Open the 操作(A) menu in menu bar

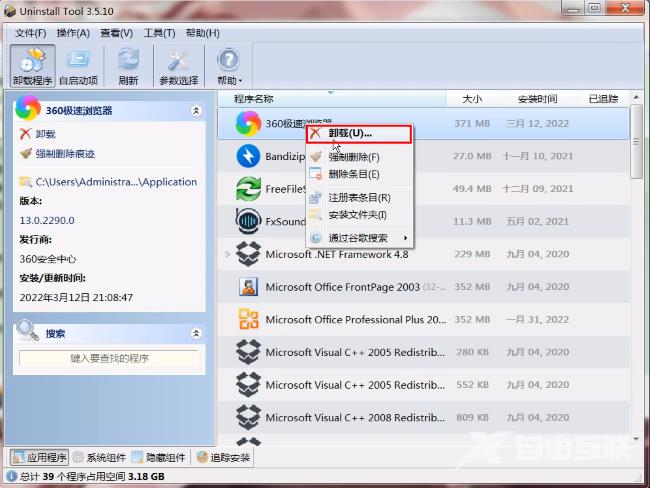click(73, 33)
